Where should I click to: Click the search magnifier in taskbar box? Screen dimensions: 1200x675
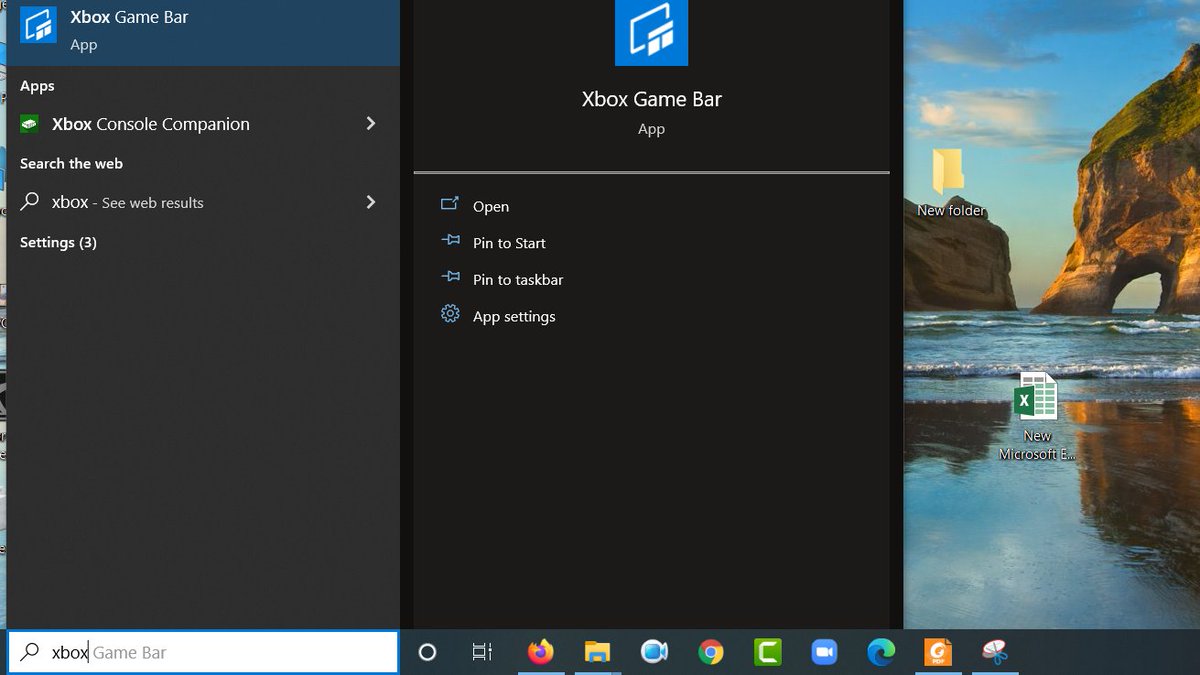point(31,652)
